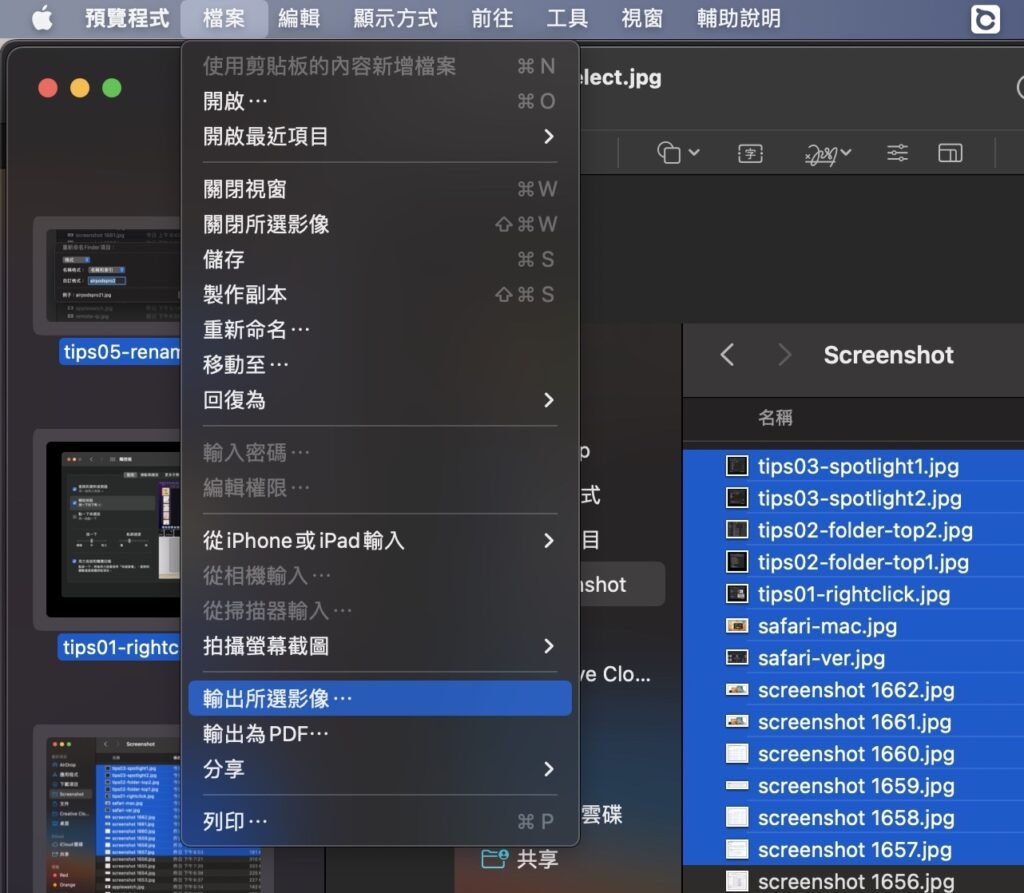Click the 列印 menu item
This screenshot has width=1024, height=893.
379,821
